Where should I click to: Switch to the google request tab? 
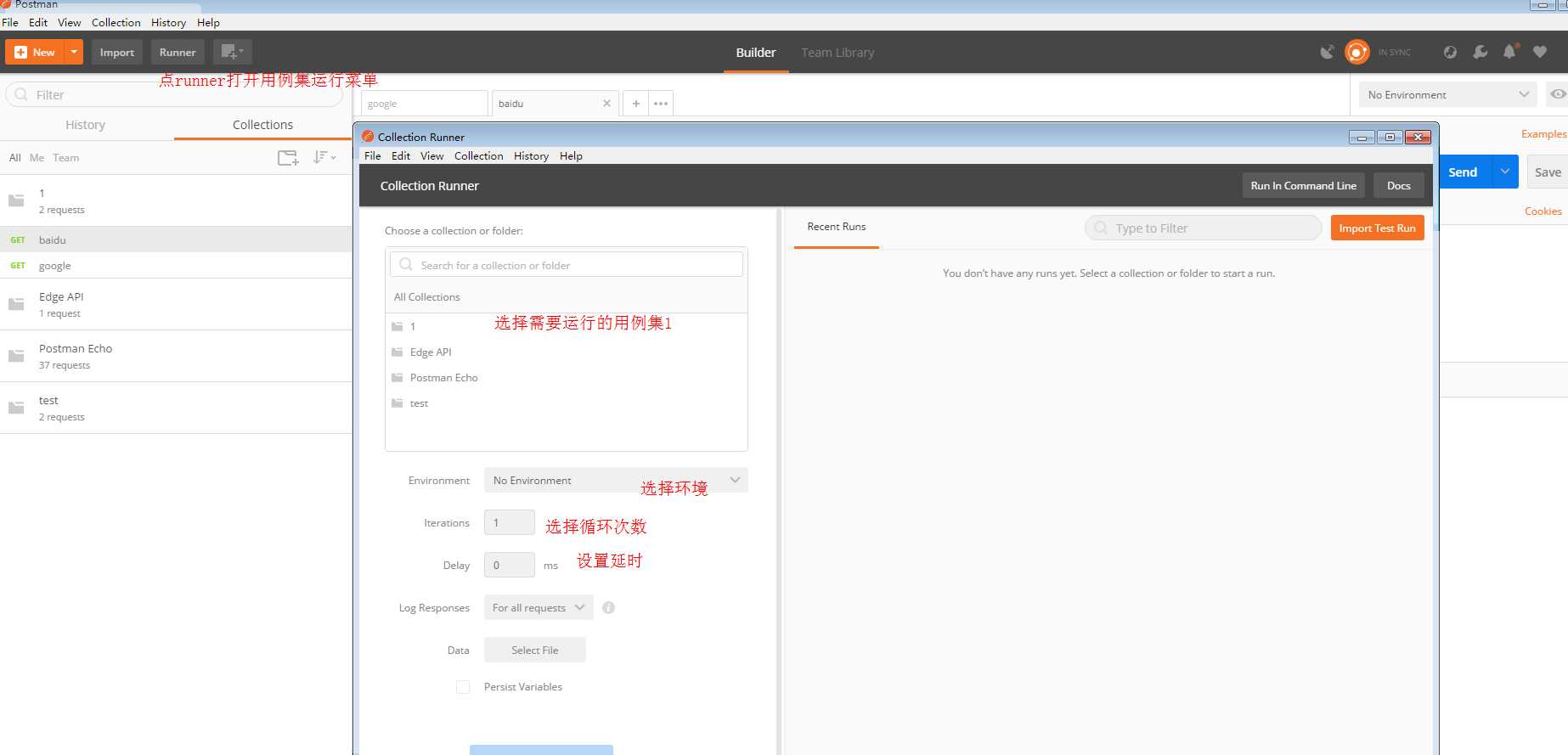click(x=424, y=104)
